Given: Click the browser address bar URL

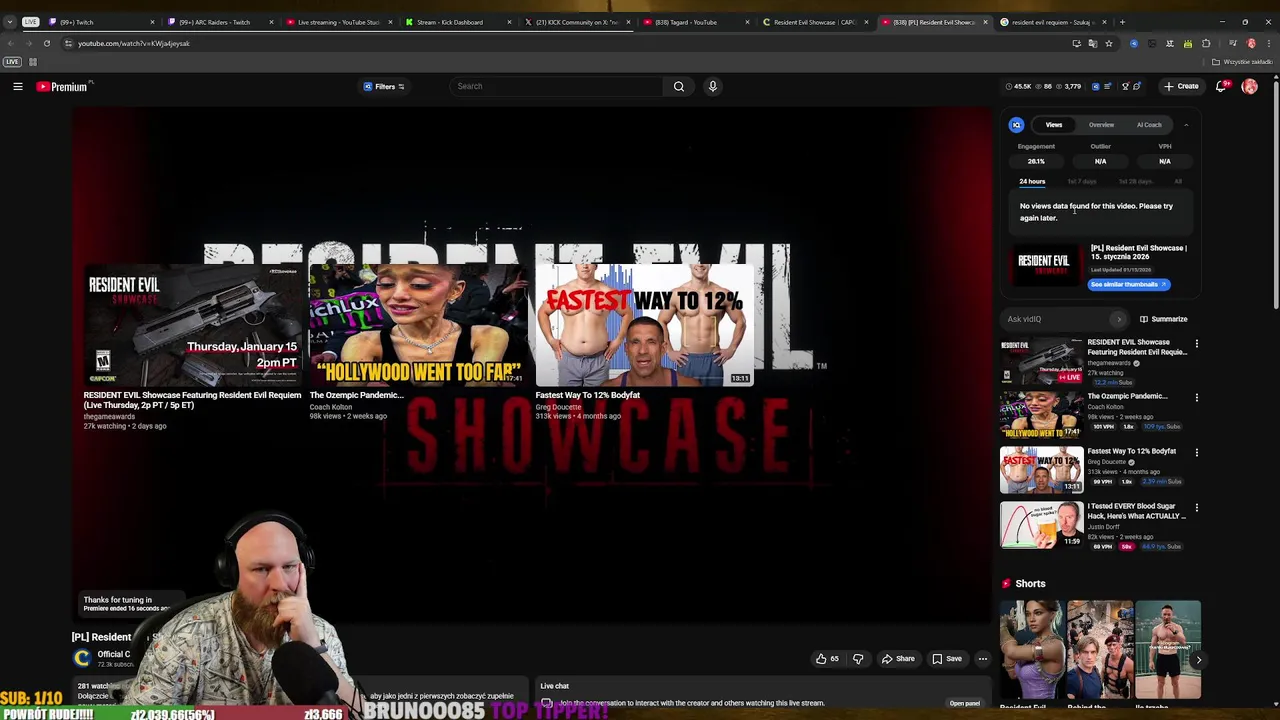Looking at the screenshot, I should click(134, 44).
